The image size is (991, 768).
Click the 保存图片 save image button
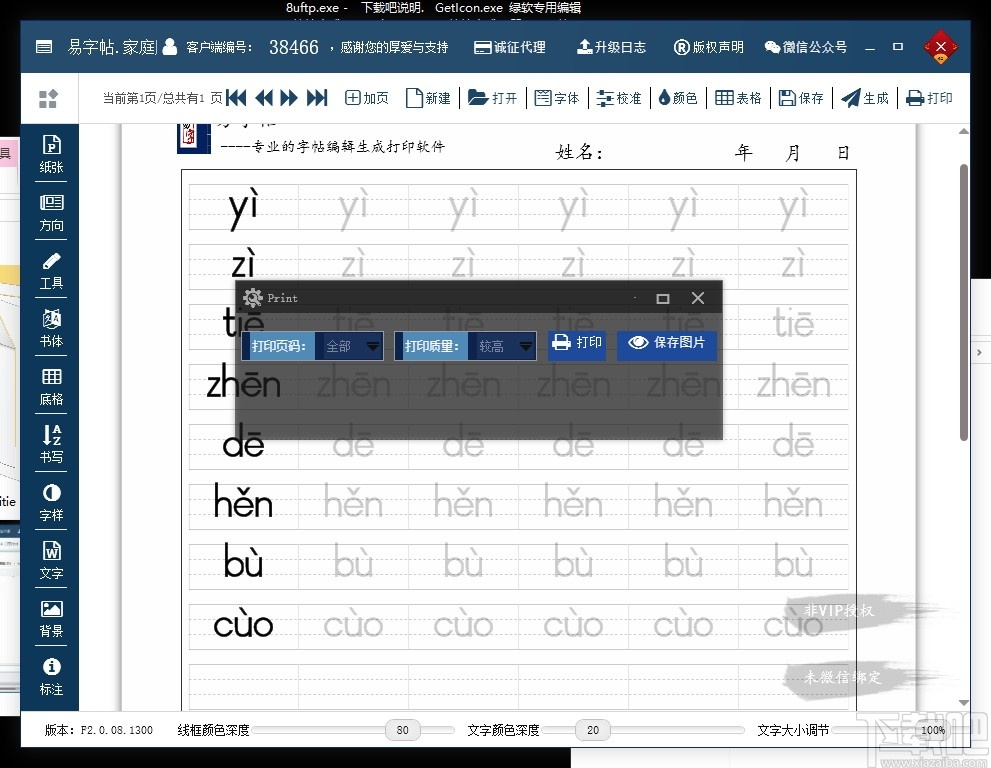pyautogui.click(x=666, y=343)
